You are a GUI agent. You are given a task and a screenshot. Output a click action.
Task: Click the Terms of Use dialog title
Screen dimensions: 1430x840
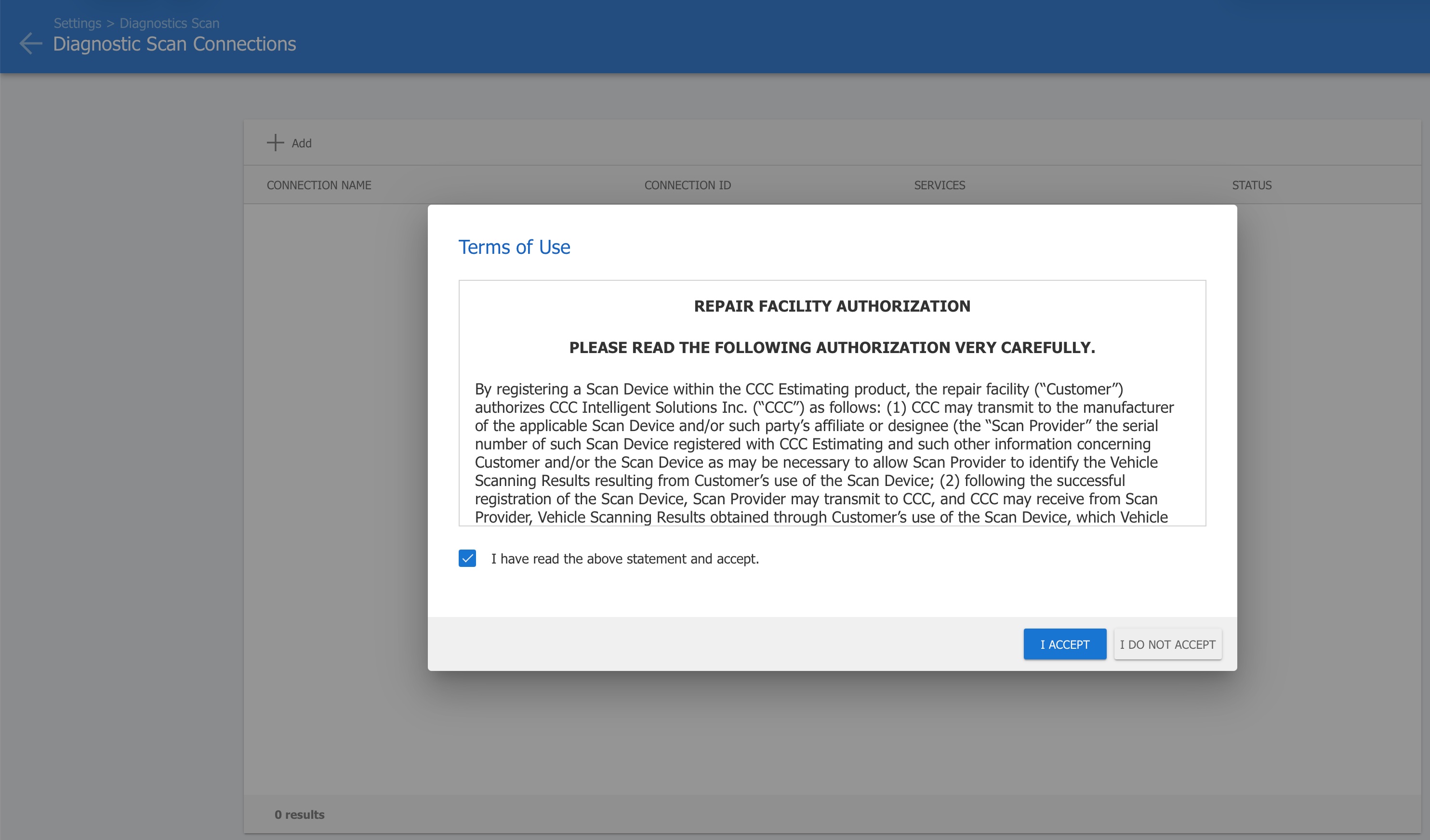(x=514, y=247)
